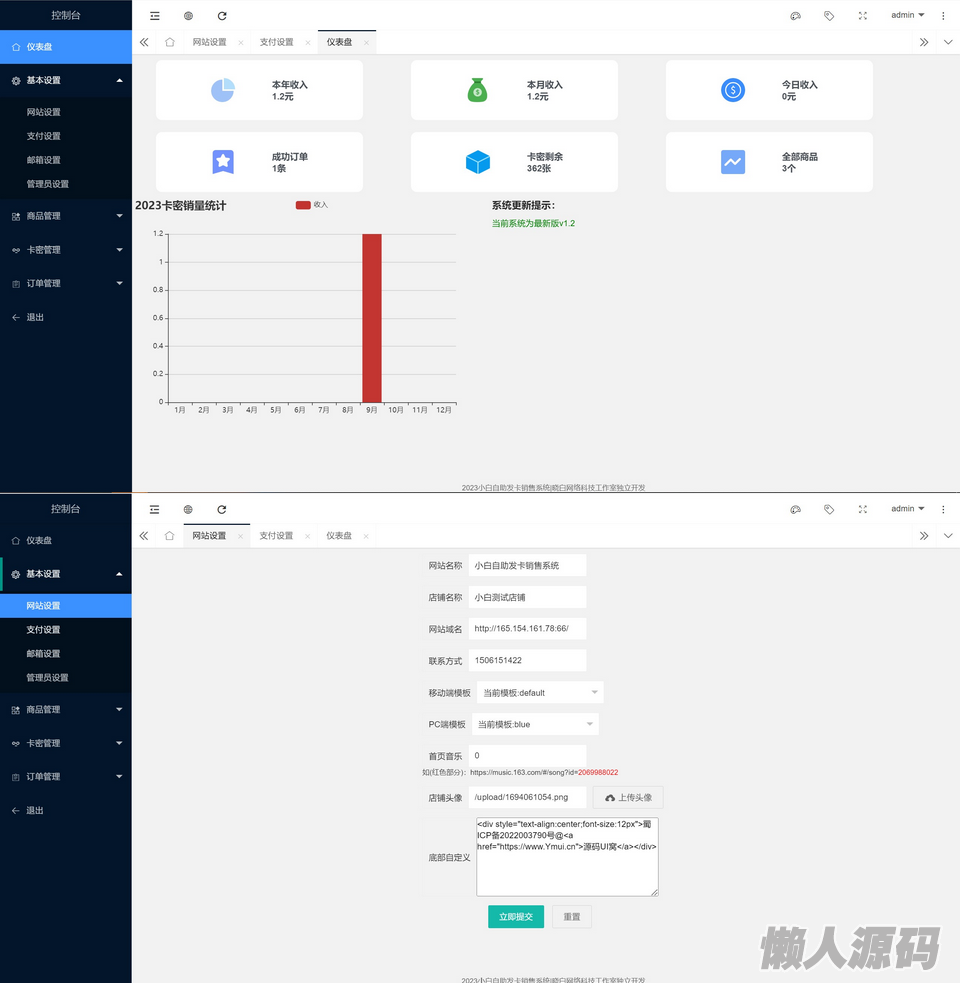Click the 重置 reset button
960x983 pixels.
point(572,917)
